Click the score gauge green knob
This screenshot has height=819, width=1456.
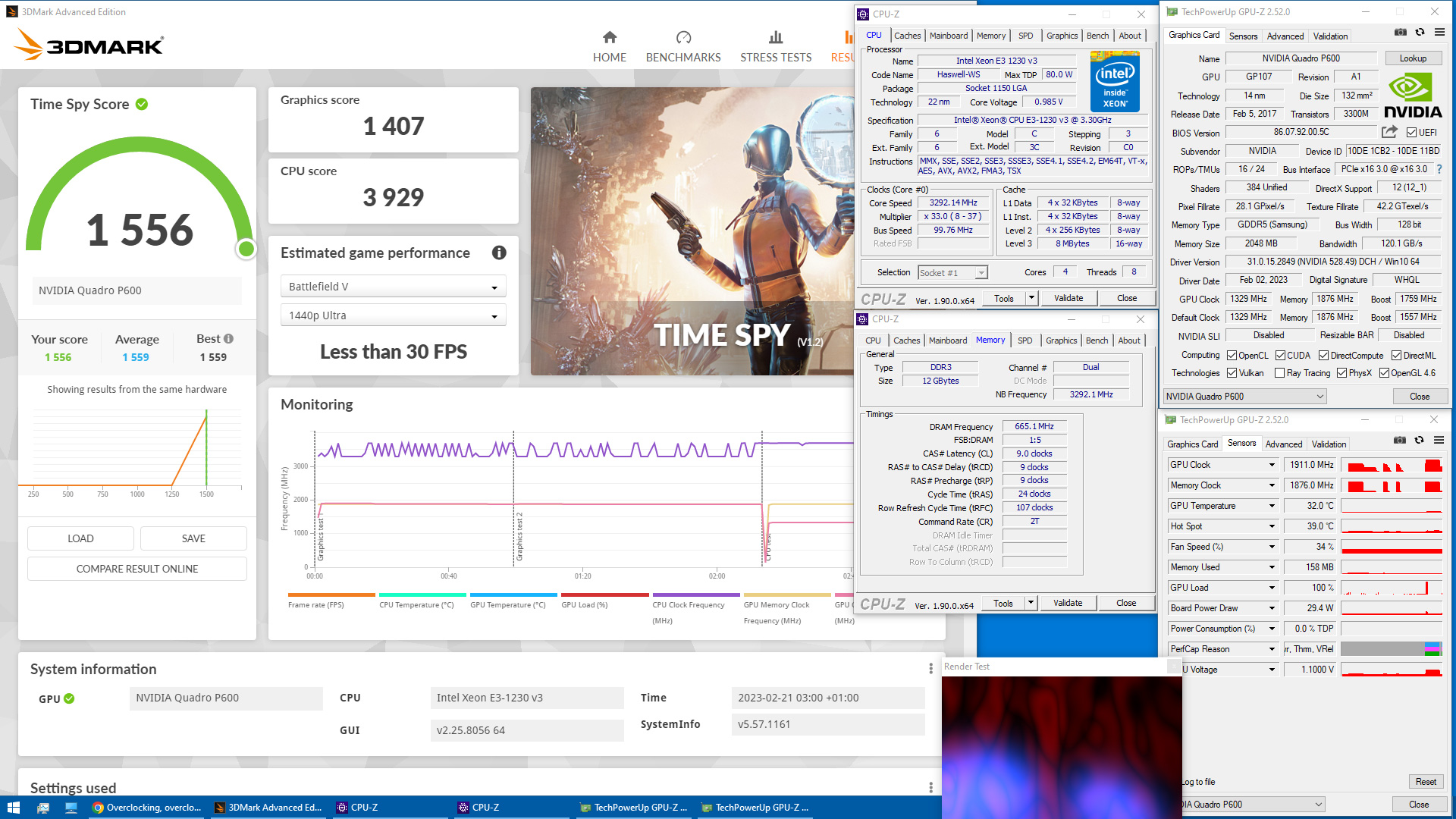point(246,249)
